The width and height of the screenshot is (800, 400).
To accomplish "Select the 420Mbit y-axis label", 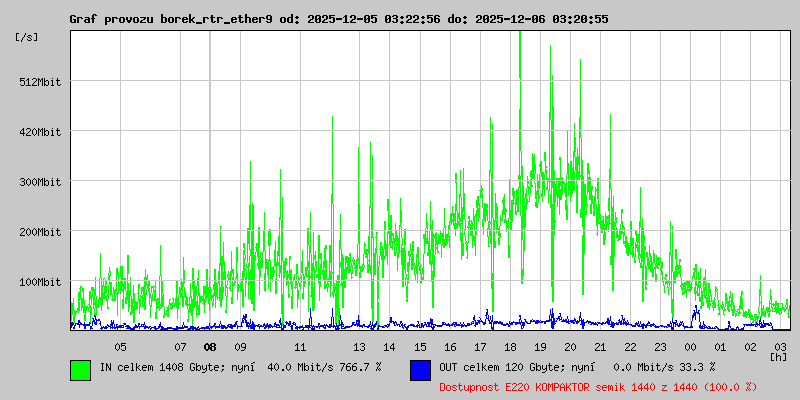I will click(x=40, y=132).
